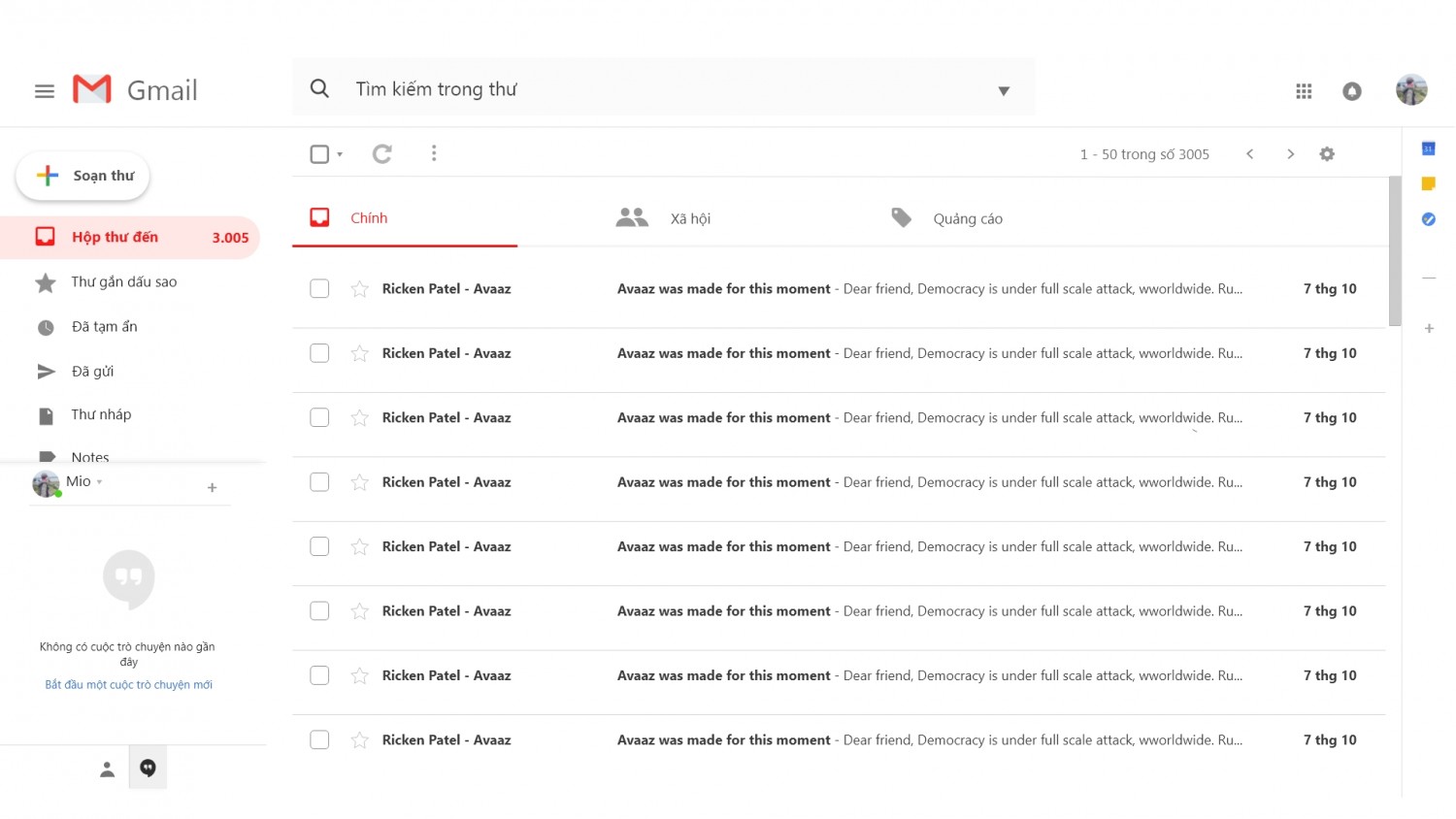This screenshot has height=819, width=1456.
Task: Open the Keep notes side panel
Action: coord(1429,183)
